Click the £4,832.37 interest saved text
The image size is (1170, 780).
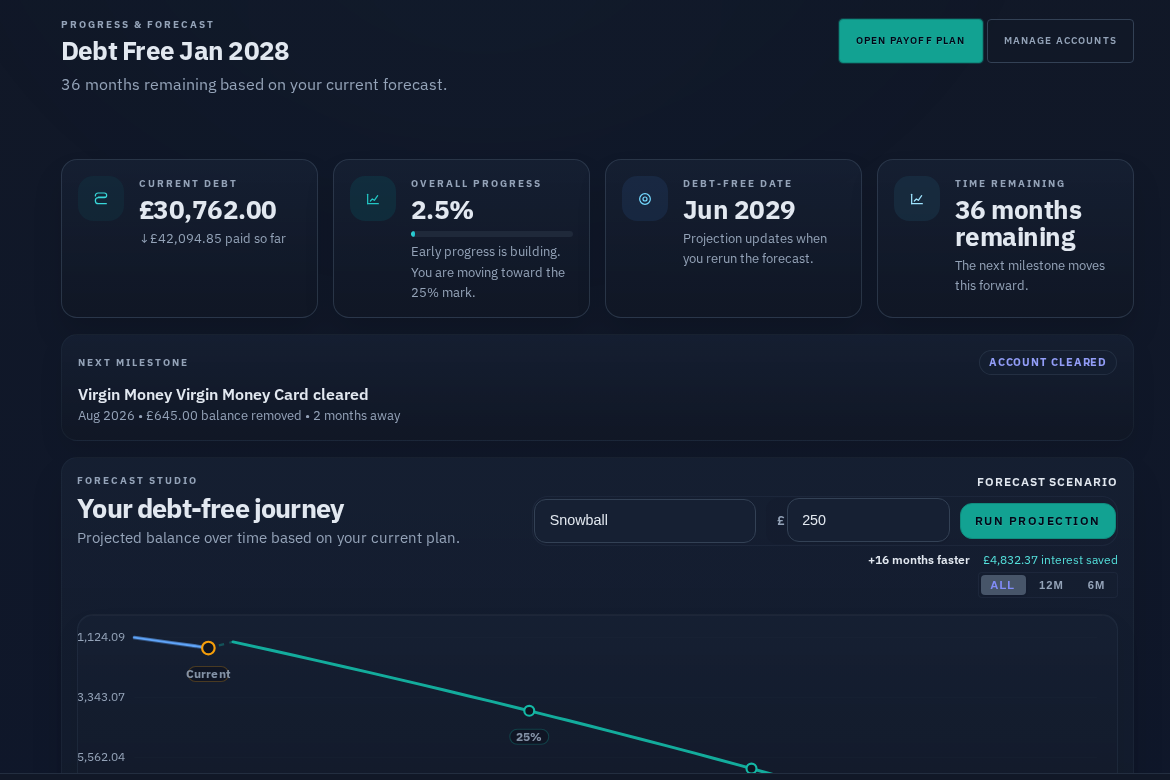click(1050, 560)
